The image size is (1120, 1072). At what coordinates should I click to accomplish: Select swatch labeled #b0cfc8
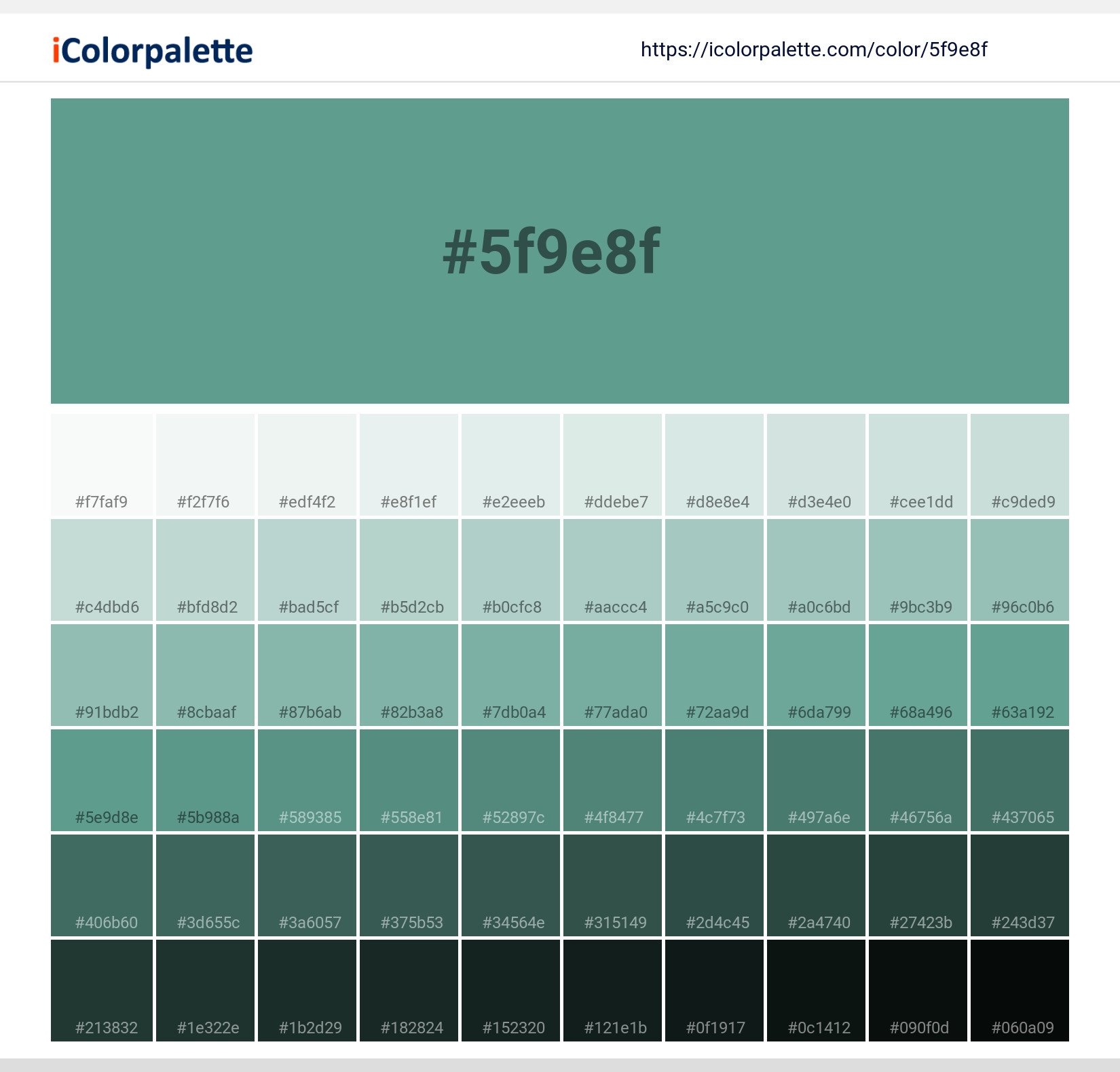click(510, 570)
